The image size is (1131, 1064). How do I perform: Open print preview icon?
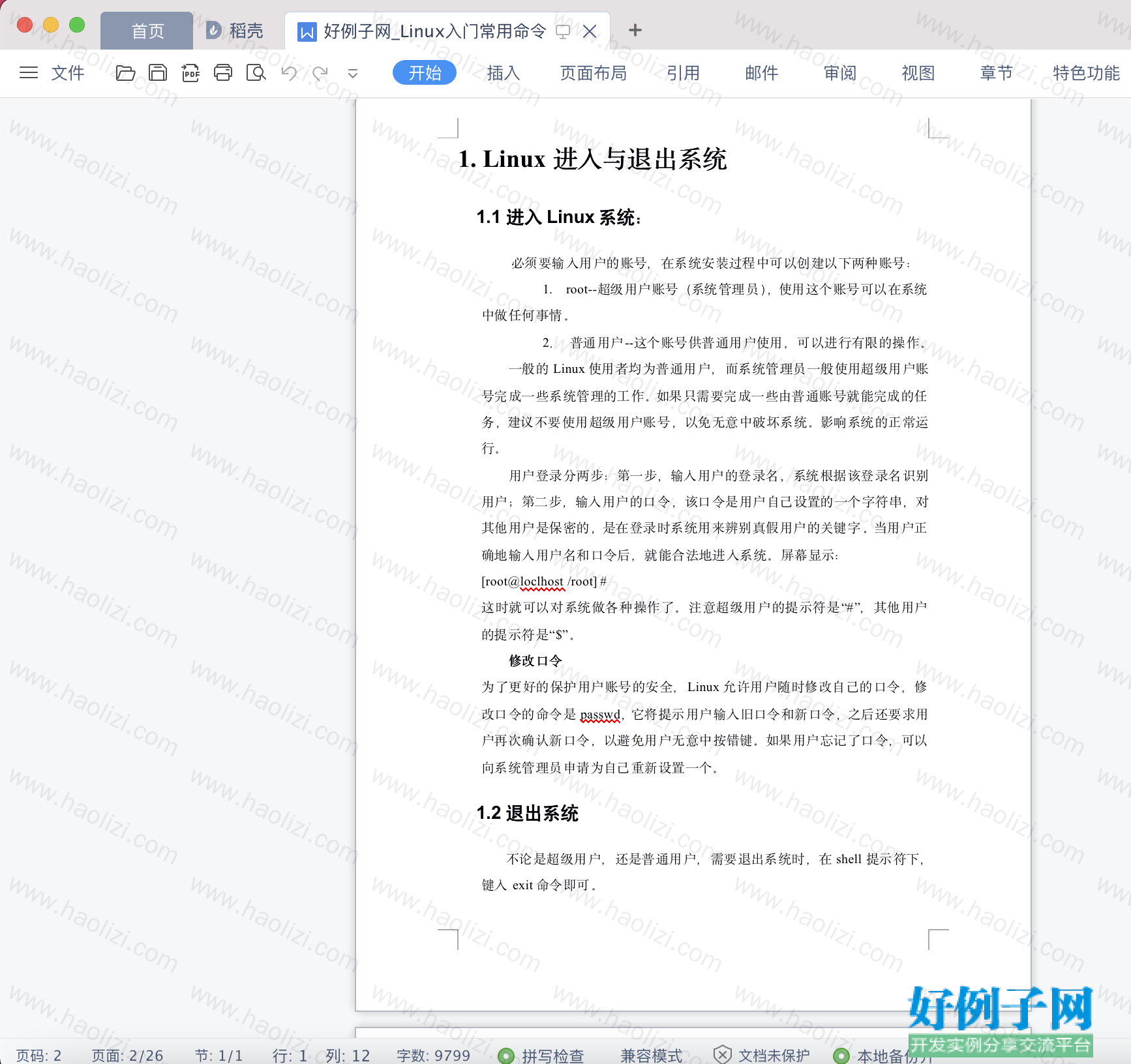pos(256,72)
